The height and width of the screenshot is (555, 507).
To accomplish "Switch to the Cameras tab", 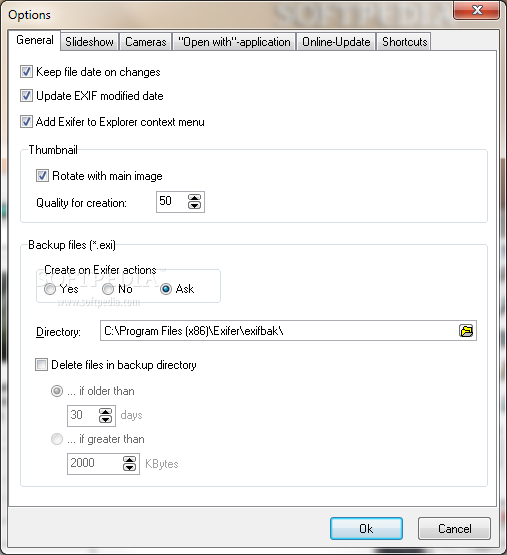I will coord(146,42).
